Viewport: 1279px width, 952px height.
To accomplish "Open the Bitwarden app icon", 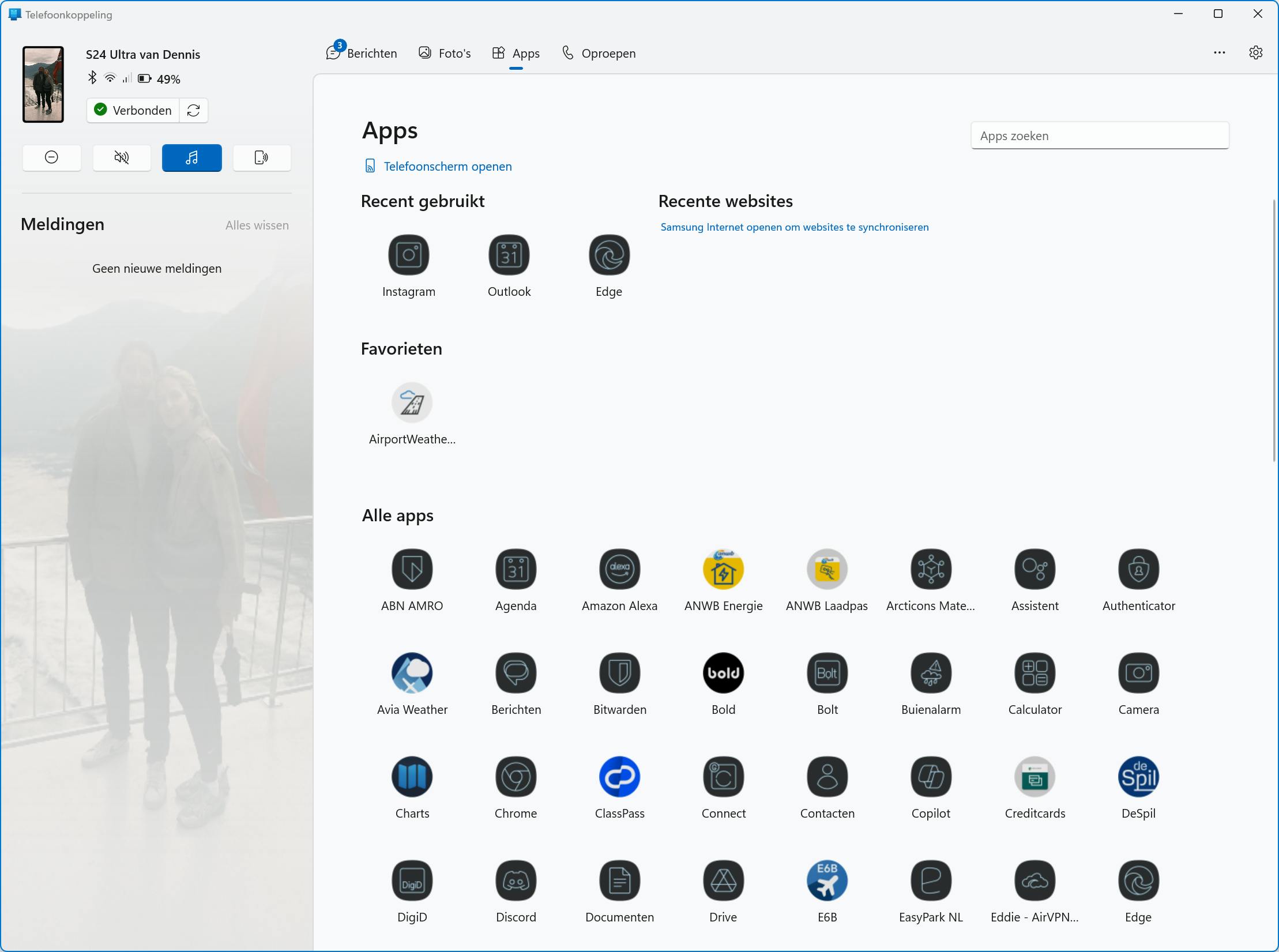I will tap(619, 673).
